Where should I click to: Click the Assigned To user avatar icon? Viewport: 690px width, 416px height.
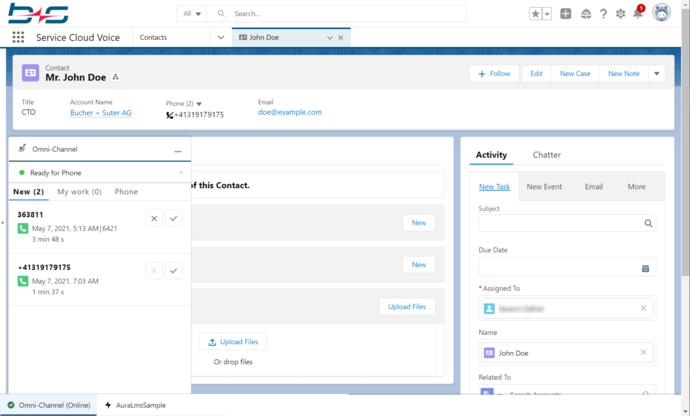489,309
